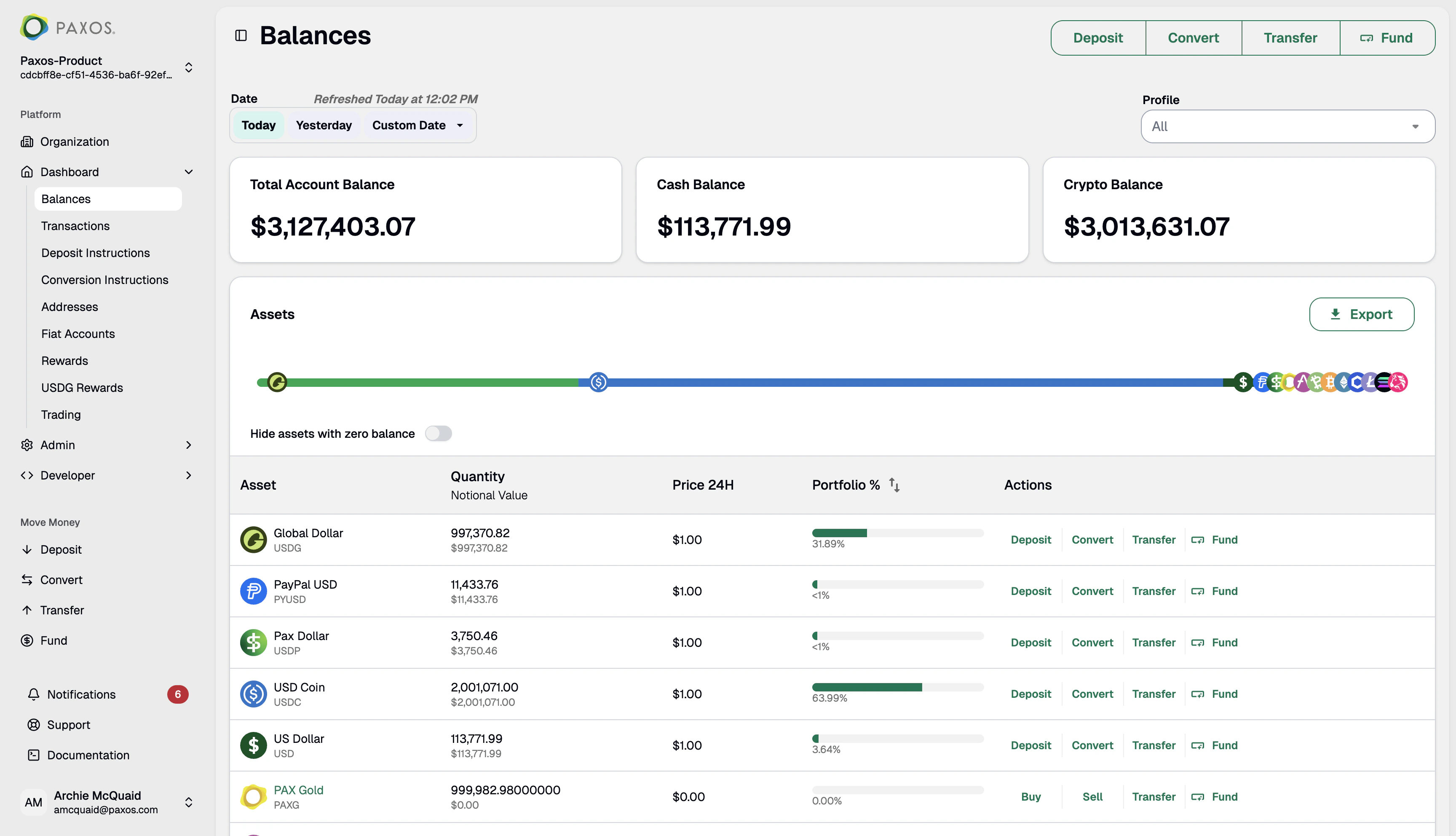Click the Support icon in sidebar
Viewport: 1456px width, 836px height.
coord(34,725)
